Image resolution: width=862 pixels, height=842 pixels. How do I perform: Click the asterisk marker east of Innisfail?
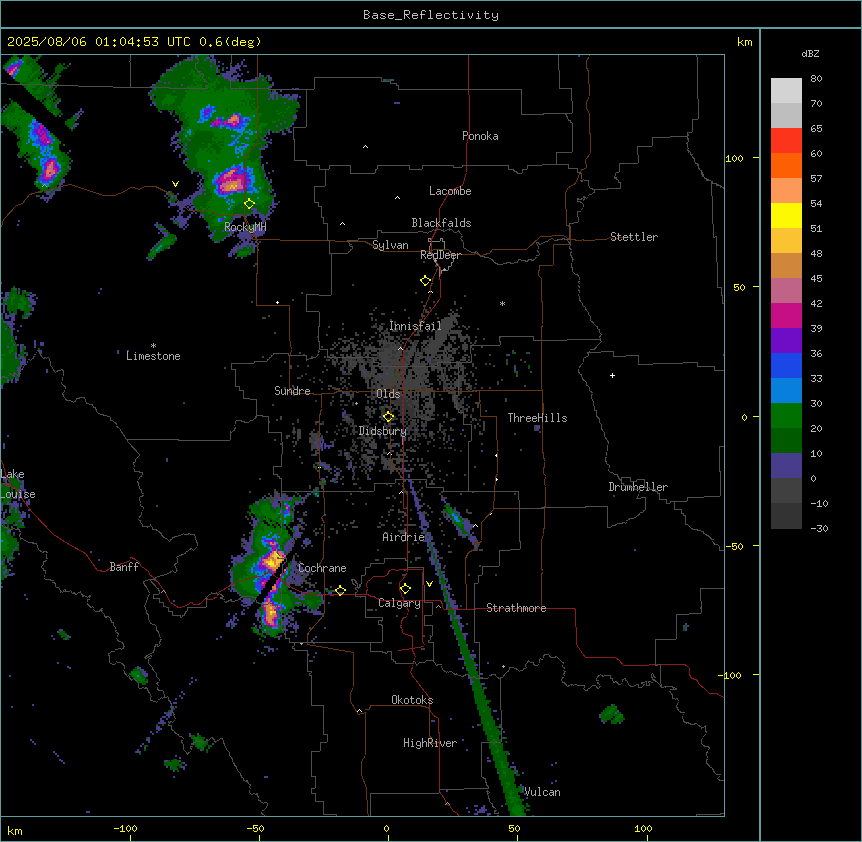coord(502,303)
